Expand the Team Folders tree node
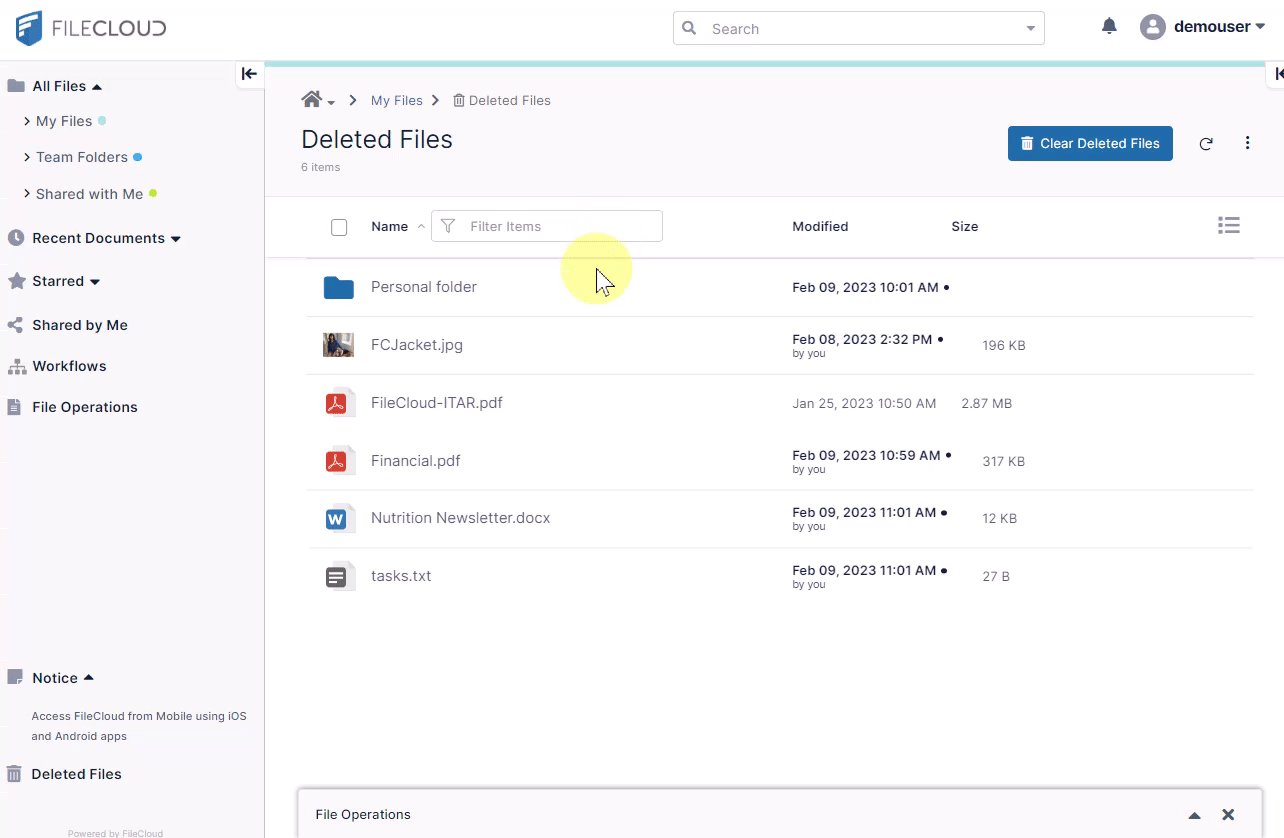Image resolution: width=1284 pixels, height=838 pixels. [27, 157]
